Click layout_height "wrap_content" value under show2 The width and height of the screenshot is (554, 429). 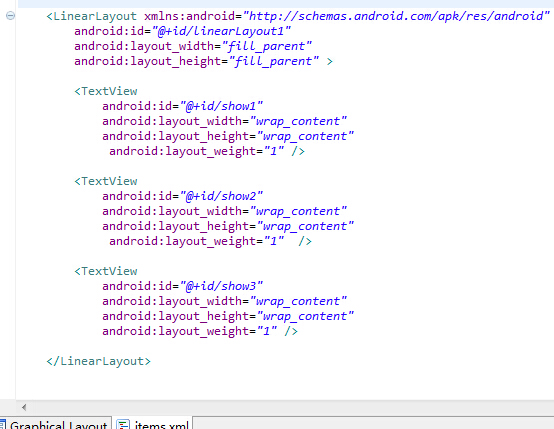[305, 227]
